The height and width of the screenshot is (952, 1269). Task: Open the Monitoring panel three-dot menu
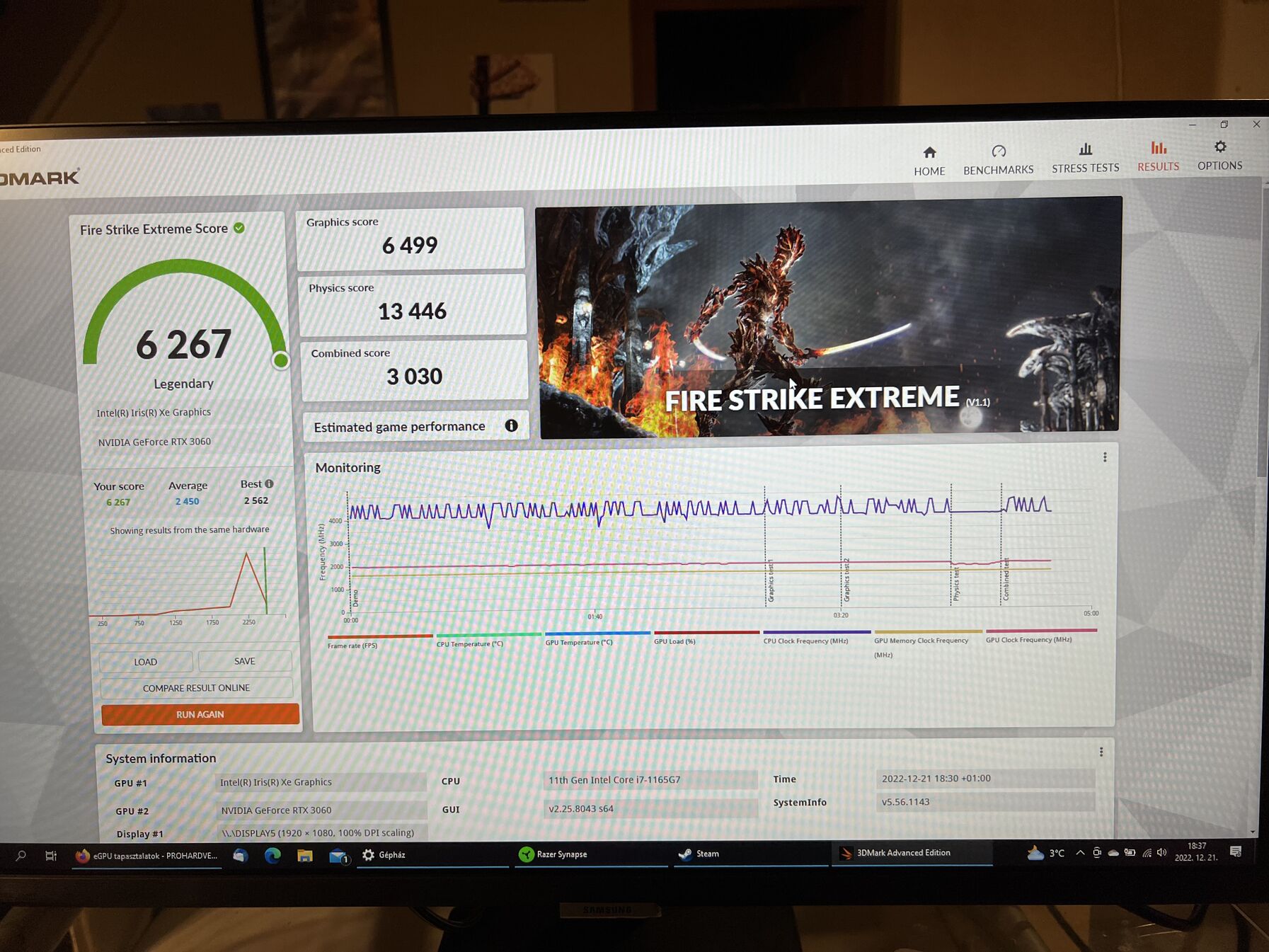1104,457
